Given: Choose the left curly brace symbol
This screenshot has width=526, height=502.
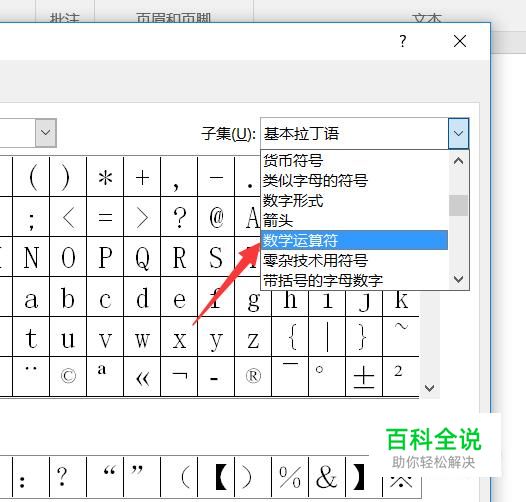Looking at the screenshot, I should 290,337.
